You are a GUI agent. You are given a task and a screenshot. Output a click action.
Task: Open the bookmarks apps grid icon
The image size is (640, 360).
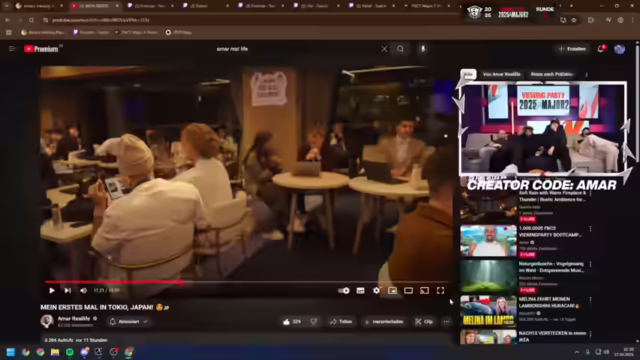(x=9, y=32)
